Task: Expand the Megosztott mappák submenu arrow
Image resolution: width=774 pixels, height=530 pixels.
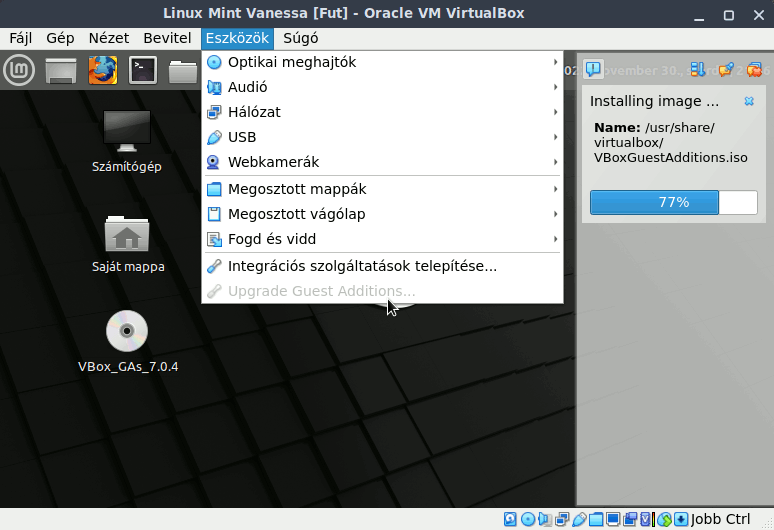Action: click(555, 189)
